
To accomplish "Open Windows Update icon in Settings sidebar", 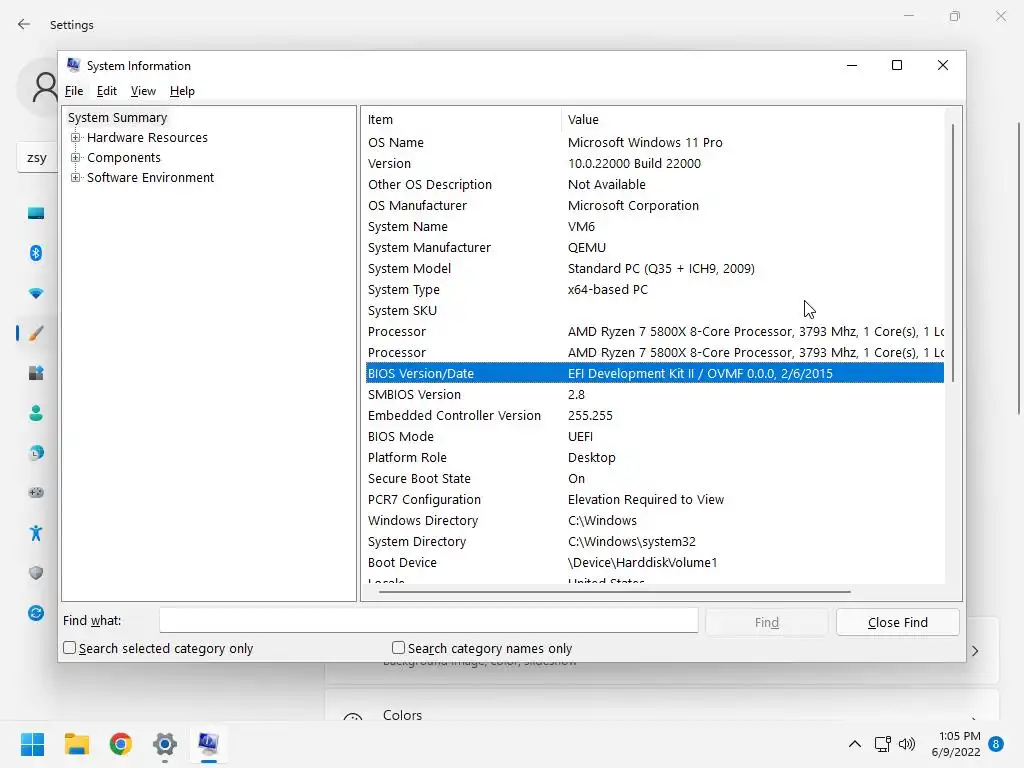I will (36, 613).
